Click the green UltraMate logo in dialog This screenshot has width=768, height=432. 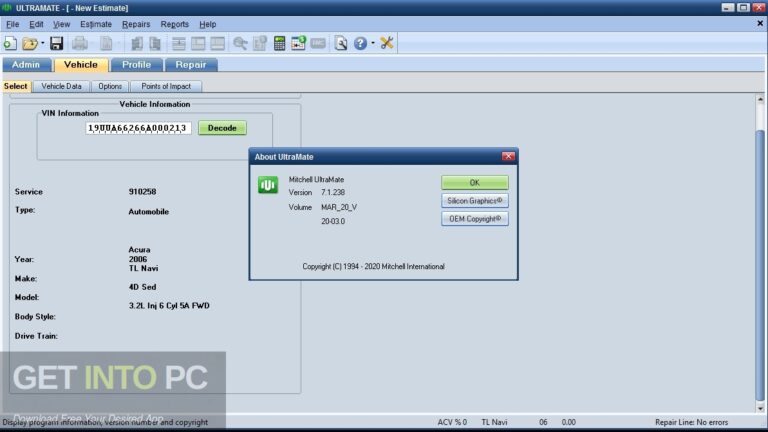pos(268,185)
